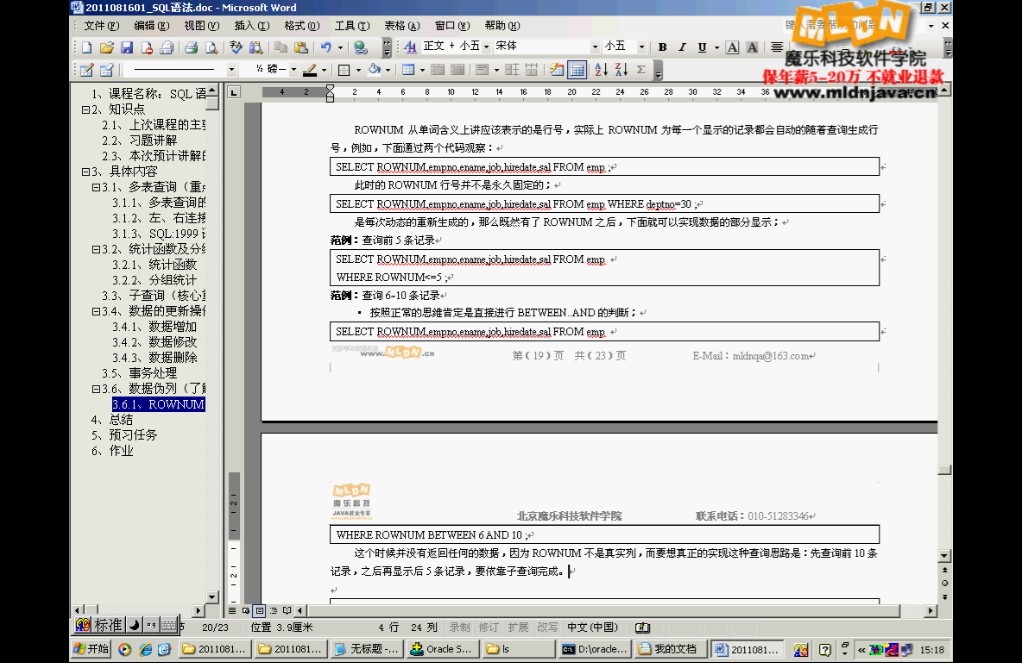Go to 3.2.2、分组统计 in document map
Viewport: 1022px width, 663px height.
click(154, 280)
